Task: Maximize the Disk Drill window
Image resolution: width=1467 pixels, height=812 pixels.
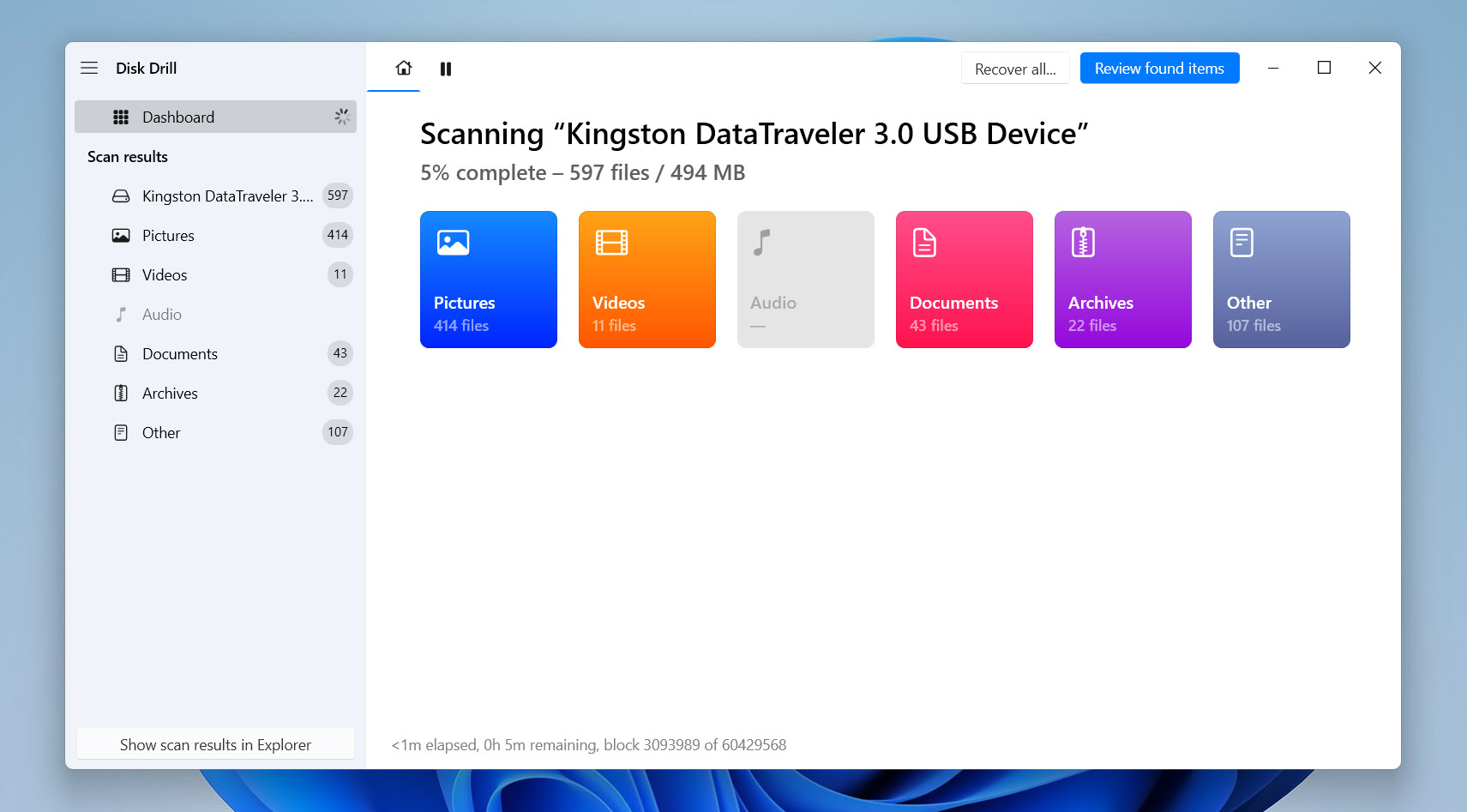Action: point(1324,68)
